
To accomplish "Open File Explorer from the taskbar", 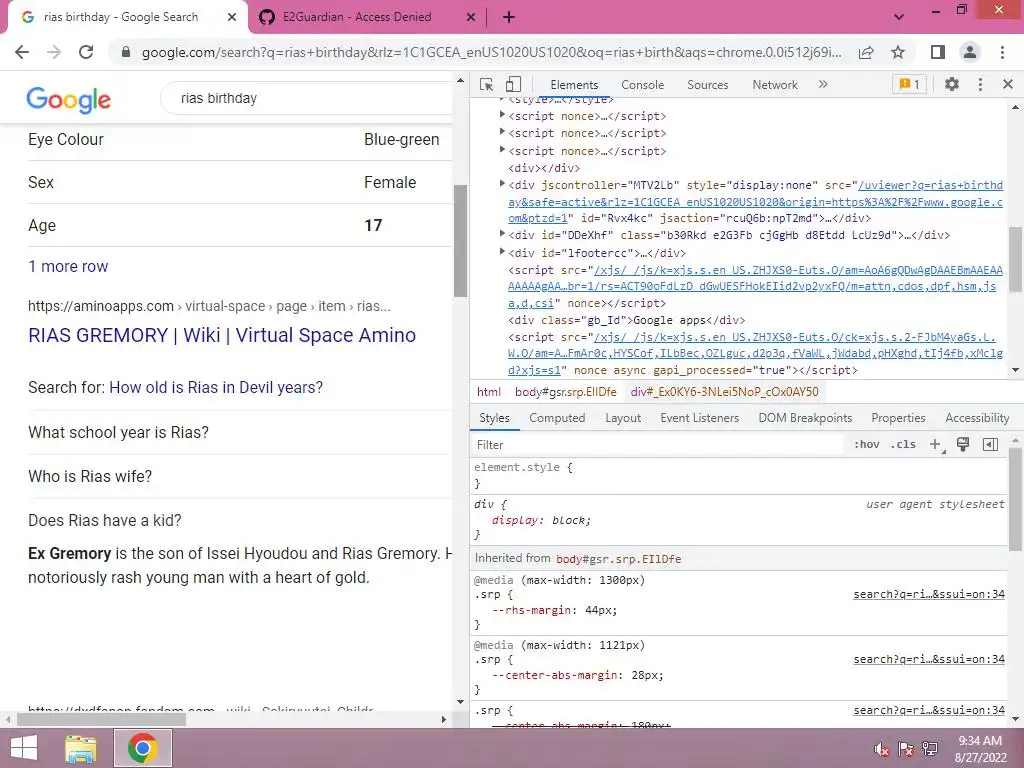I will (x=80, y=748).
